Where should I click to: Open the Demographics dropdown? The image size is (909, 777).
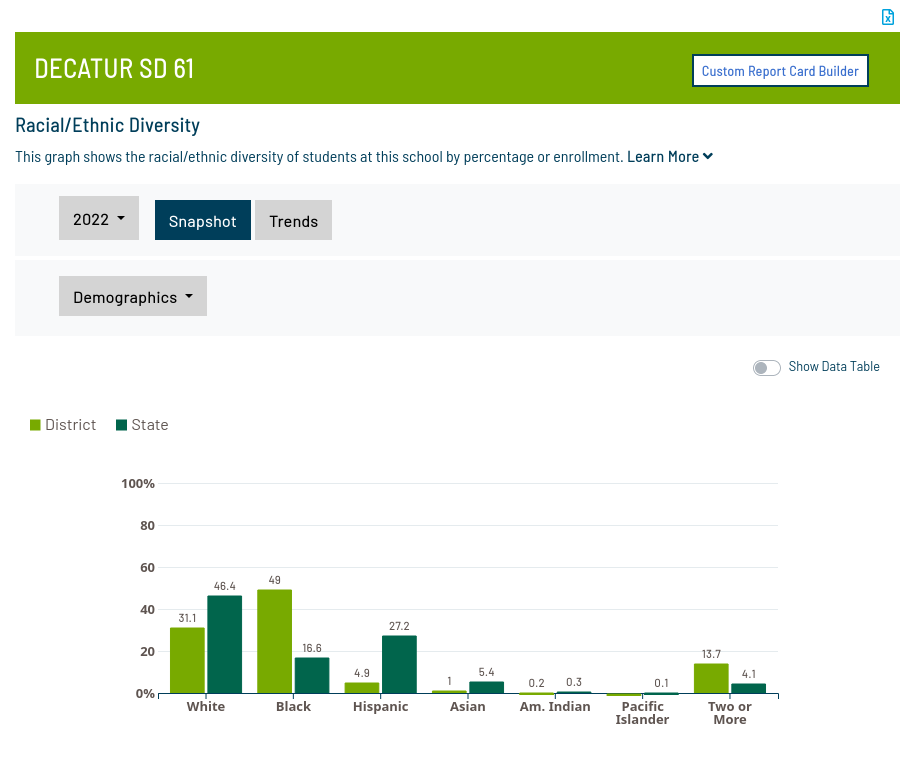(133, 297)
